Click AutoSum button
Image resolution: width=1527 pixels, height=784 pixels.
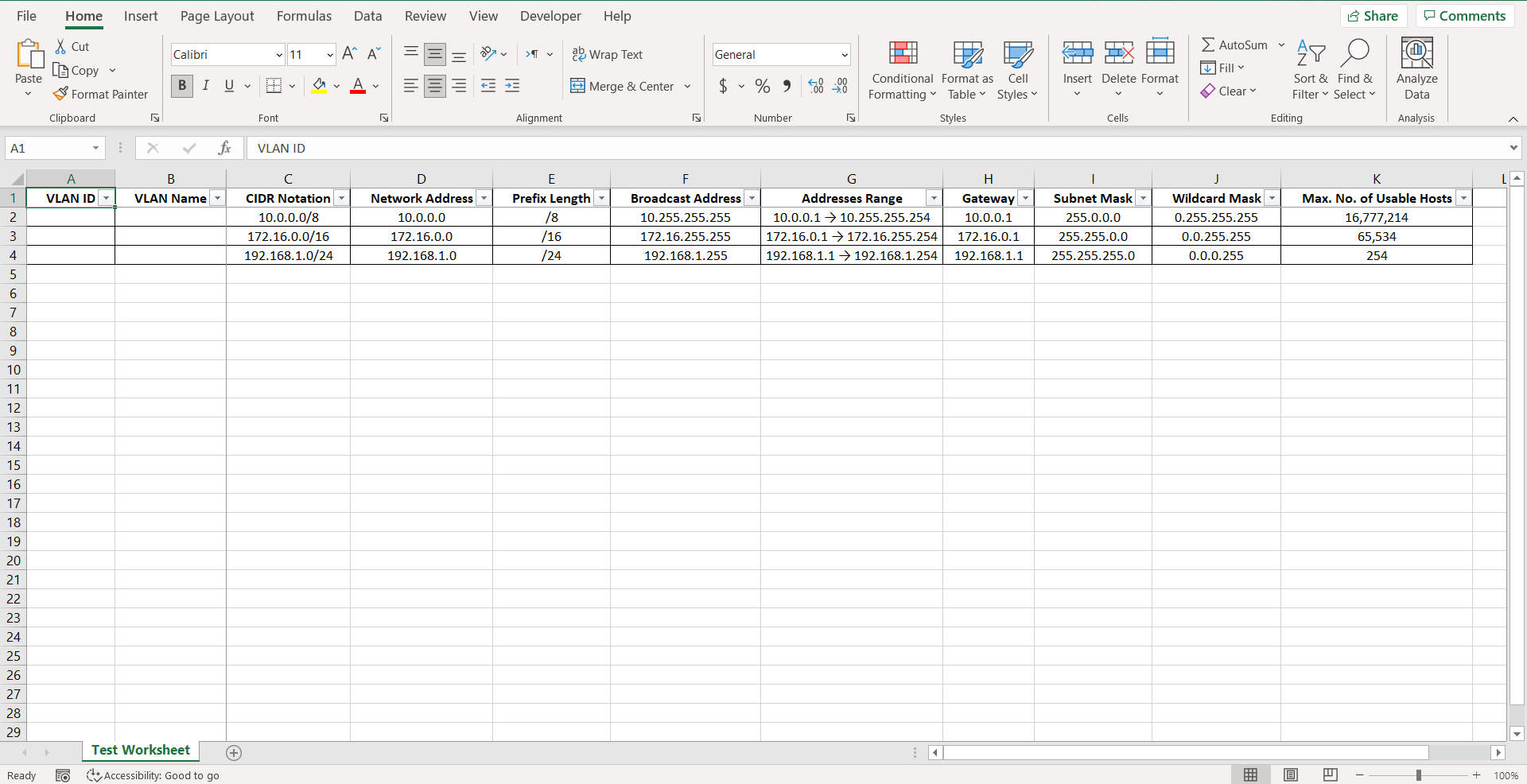click(1235, 45)
